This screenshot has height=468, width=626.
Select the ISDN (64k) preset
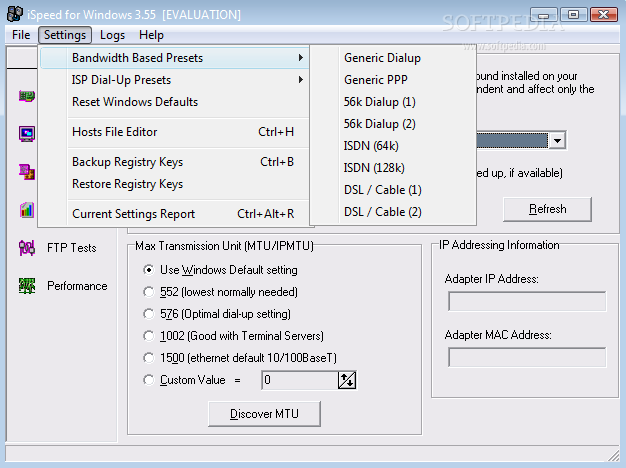click(x=393, y=146)
